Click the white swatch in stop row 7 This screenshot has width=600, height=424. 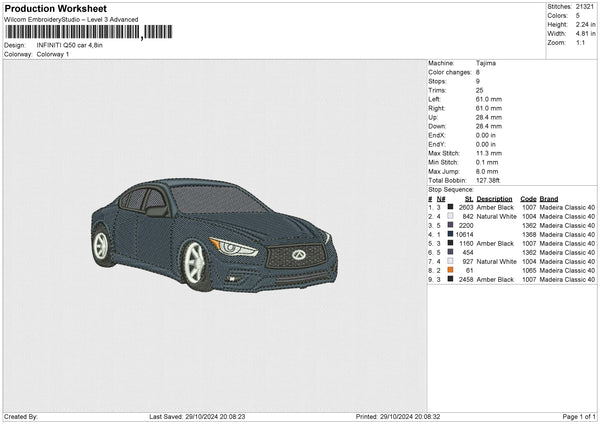450,261
